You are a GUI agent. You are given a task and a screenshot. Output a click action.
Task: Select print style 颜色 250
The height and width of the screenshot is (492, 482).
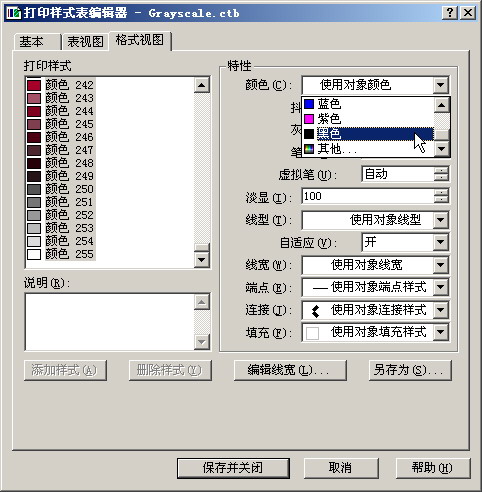point(61,189)
